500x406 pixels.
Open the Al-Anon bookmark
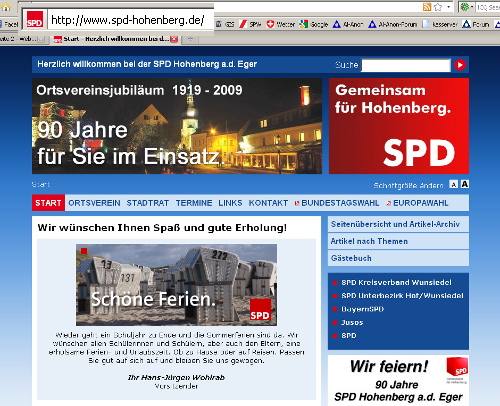pos(348,24)
